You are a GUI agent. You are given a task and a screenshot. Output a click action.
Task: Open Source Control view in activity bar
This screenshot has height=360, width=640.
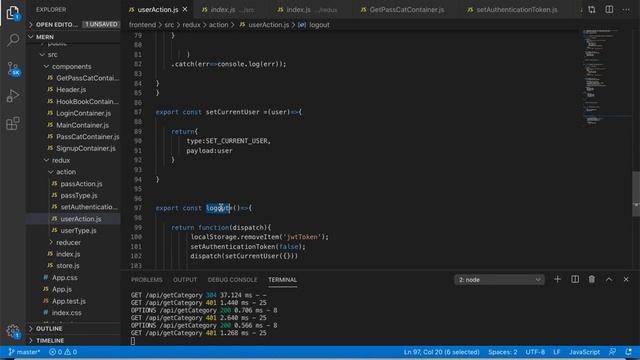coord(13,68)
